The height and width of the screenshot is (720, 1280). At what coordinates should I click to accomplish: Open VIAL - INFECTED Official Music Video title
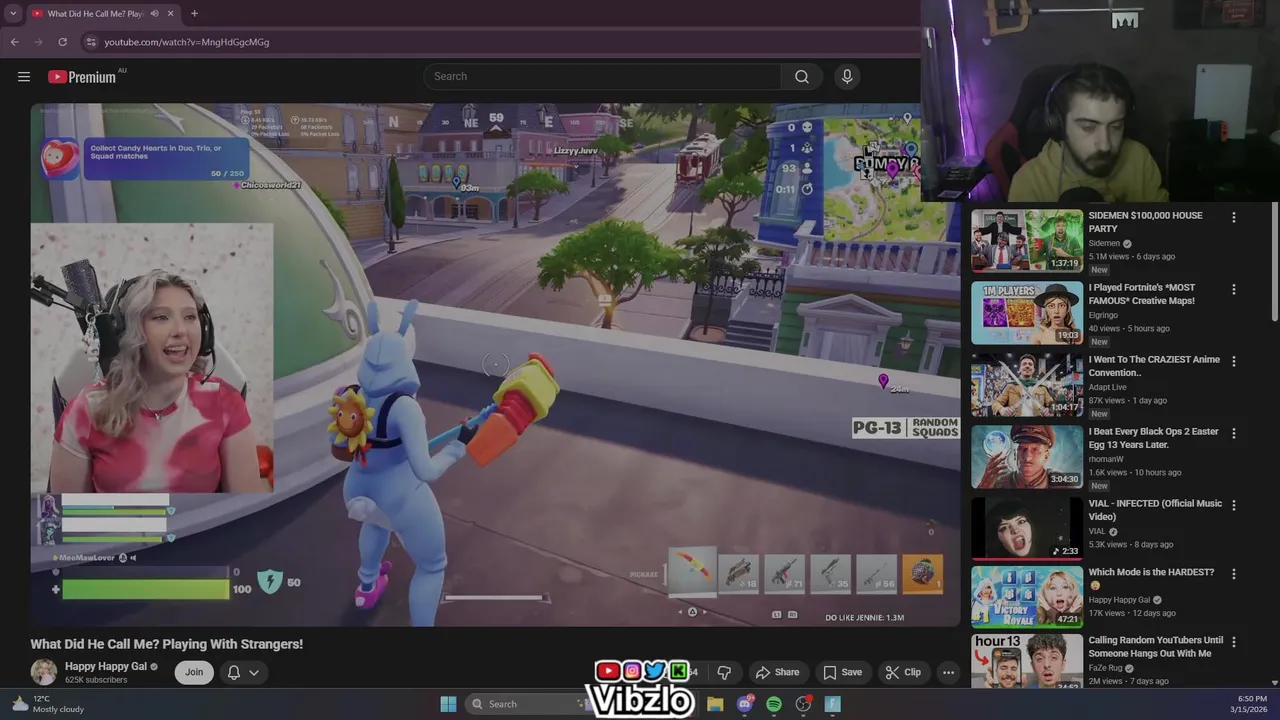pos(1155,510)
